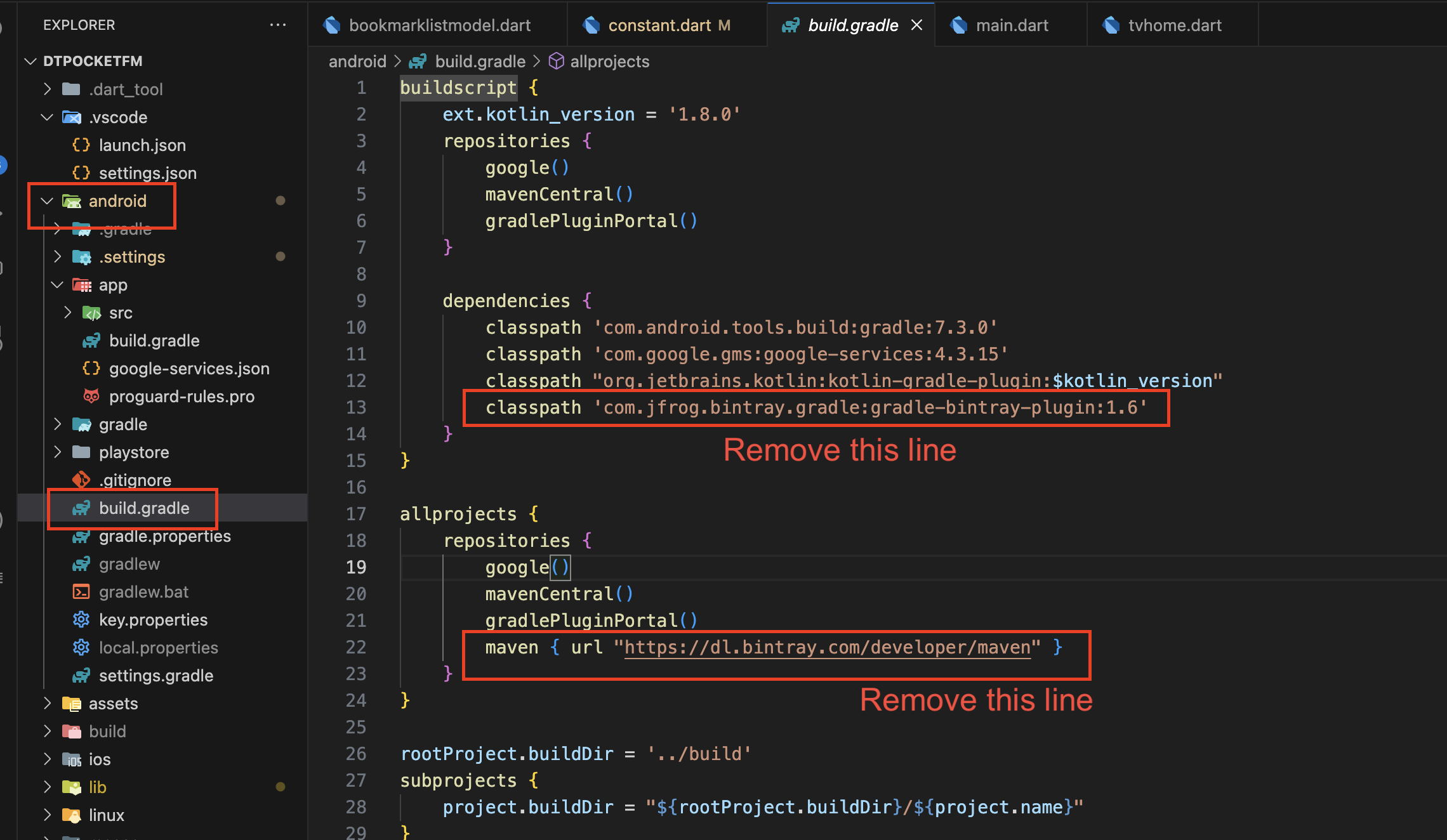Image resolution: width=1447 pixels, height=840 pixels.
Task: Expand the assets folder
Action: (x=47, y=704)
